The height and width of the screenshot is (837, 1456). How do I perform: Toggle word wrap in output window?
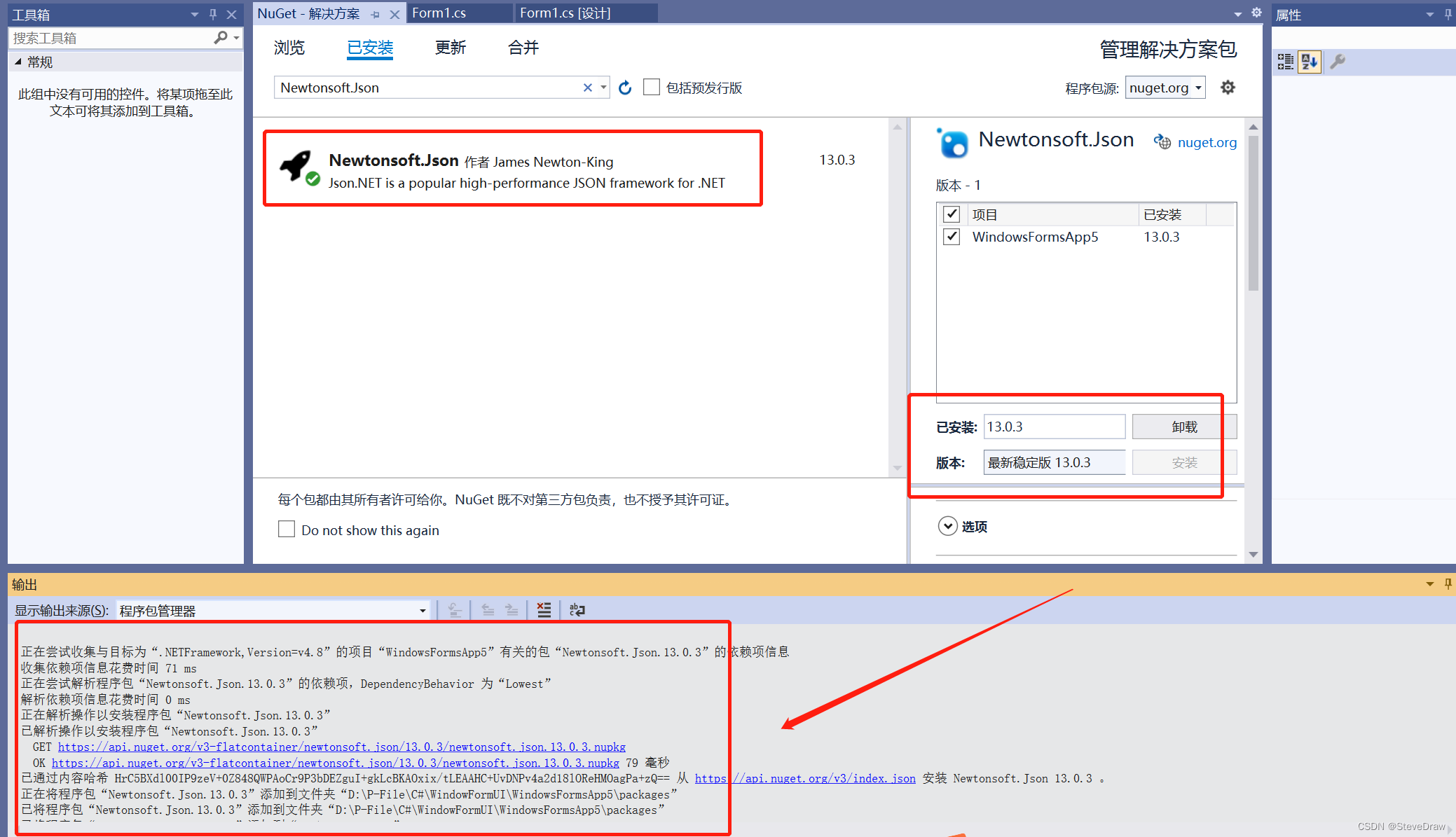(x=577, y=610)
